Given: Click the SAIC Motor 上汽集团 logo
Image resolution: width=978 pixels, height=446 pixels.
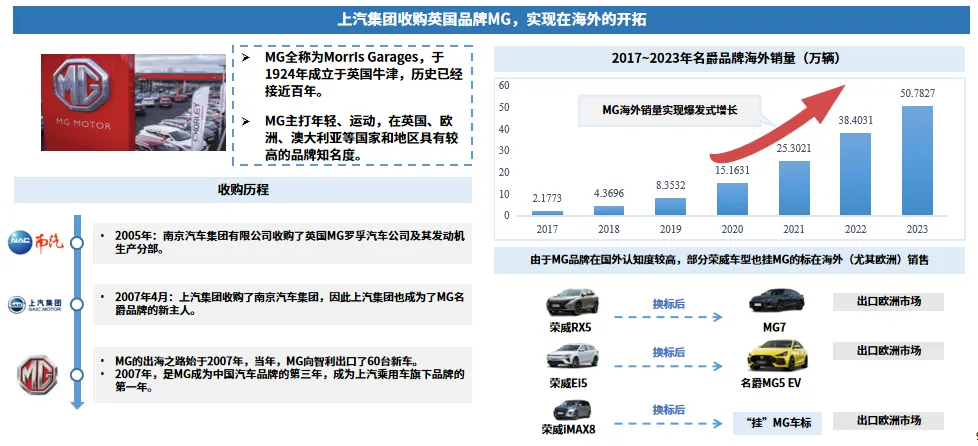Looking at the screenshot, I should (x=35, y=304).
